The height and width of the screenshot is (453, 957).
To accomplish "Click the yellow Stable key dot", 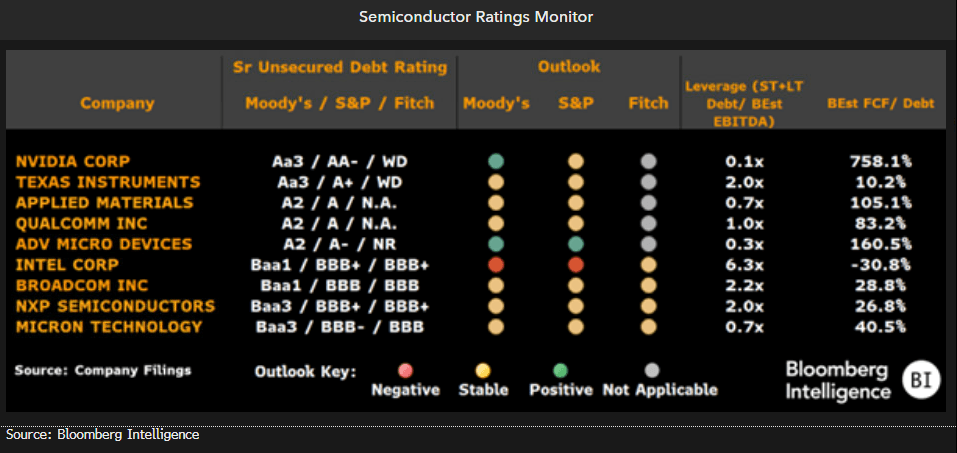I will [x=483, y=371].
